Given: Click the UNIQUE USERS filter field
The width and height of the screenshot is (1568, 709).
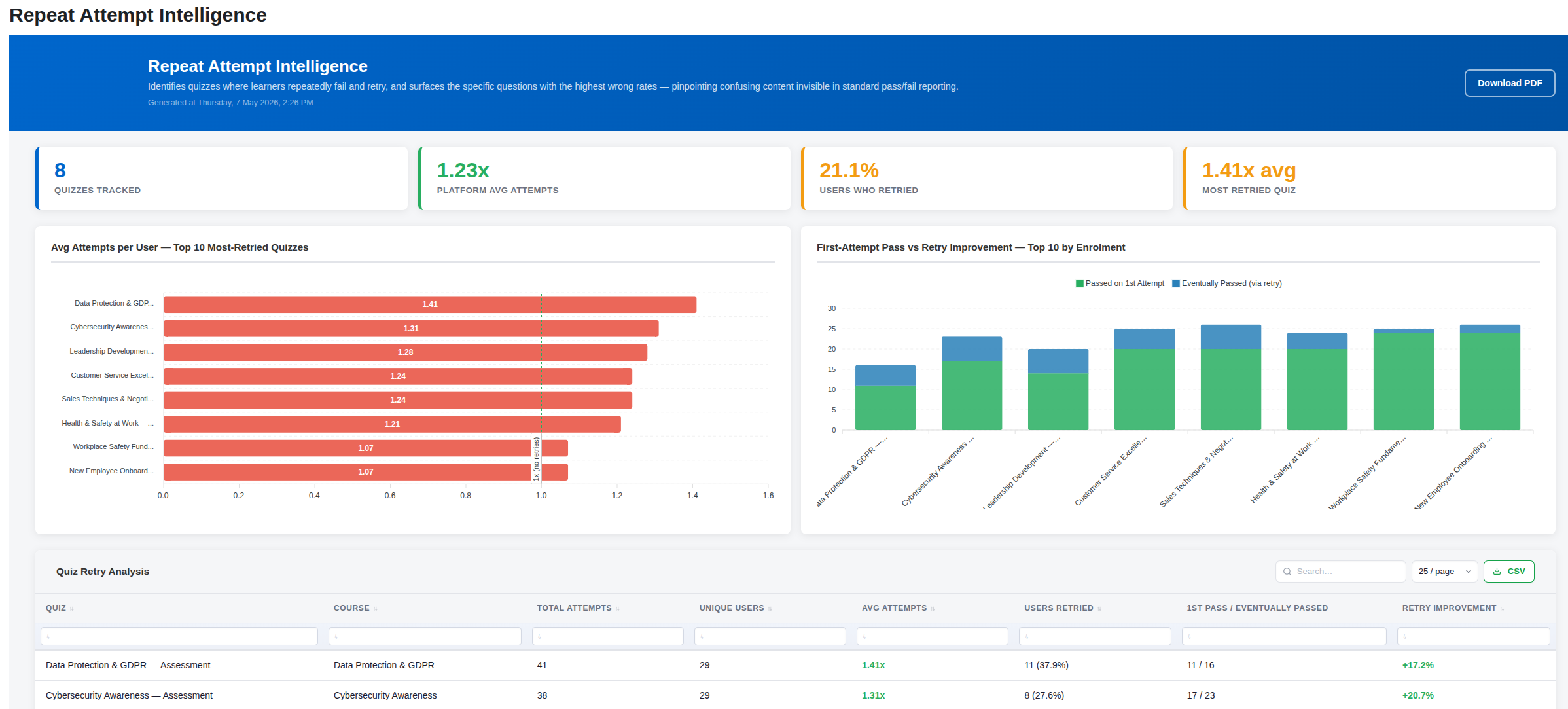Looking at the screenshot, I should pyautogui.click(x=770, y=636).
